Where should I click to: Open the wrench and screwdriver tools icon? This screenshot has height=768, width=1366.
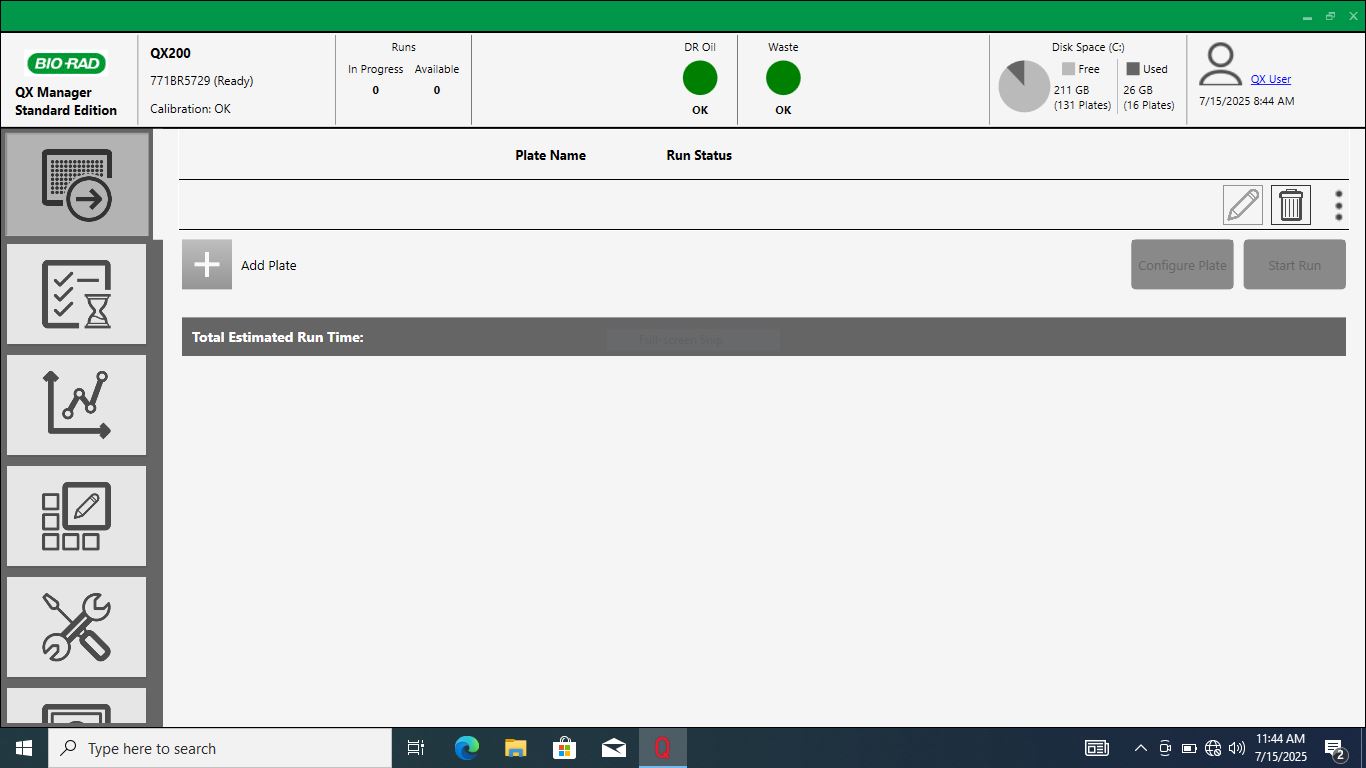point(77,627)
